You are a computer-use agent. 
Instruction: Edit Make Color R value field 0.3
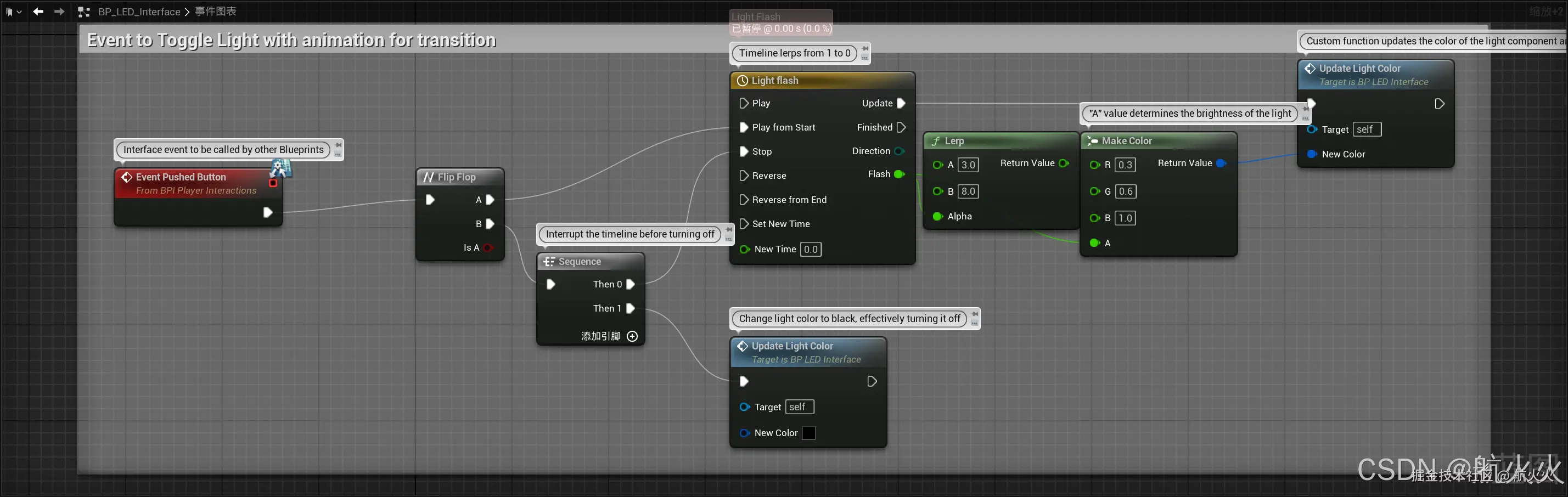tap(1126, 165)
